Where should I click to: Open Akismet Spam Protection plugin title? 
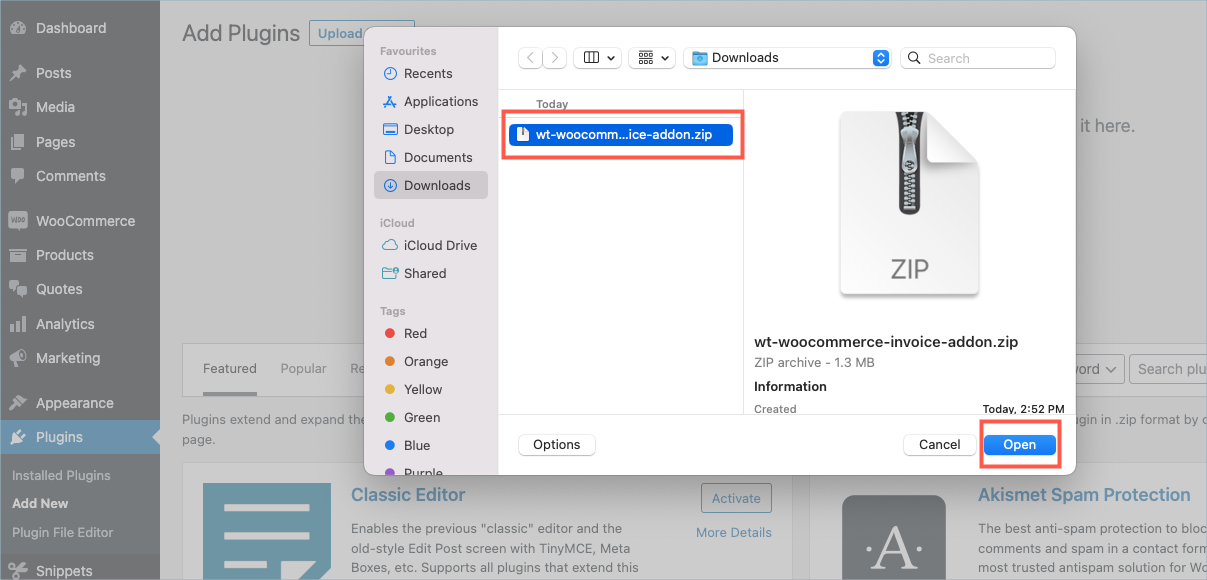(x=1084, y=494)
